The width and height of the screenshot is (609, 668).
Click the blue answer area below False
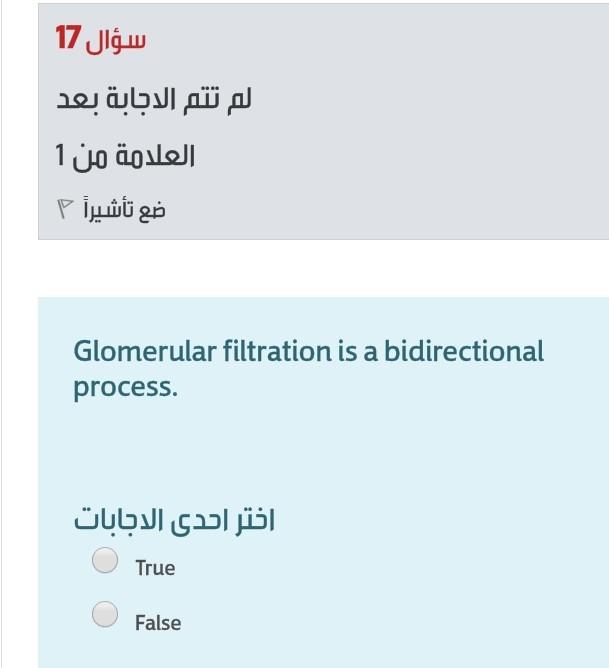point(324,652)
